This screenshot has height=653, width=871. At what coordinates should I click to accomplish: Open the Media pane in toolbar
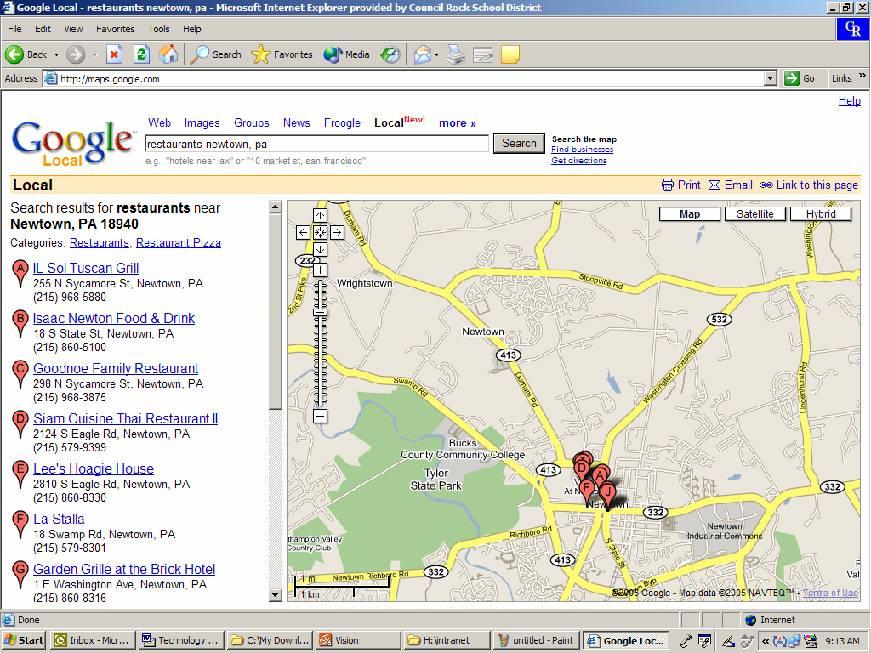point(346,54)
